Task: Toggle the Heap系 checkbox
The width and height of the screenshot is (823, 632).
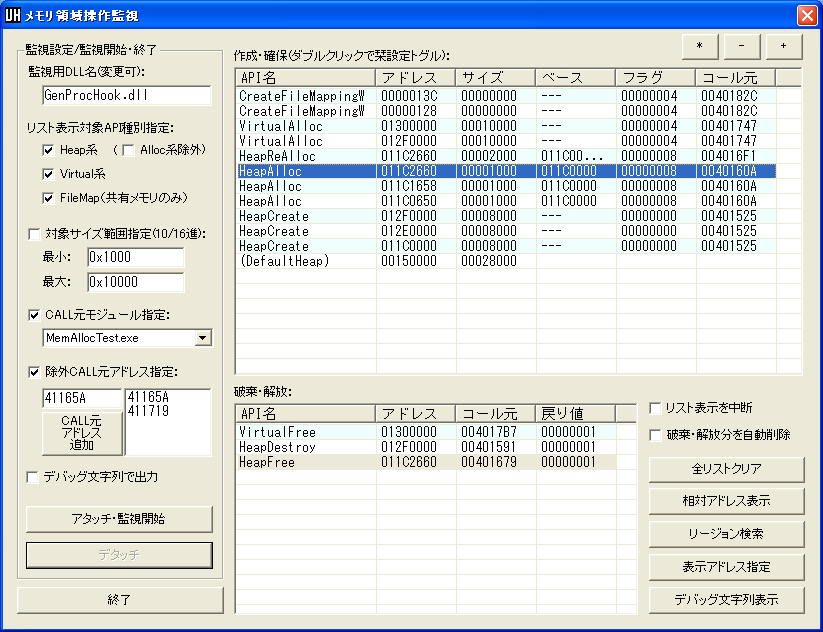Action: pyautogui.click(x=48, y=151)
